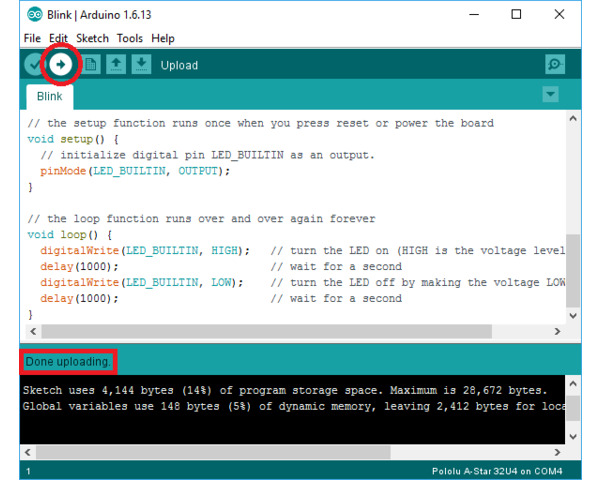Click console horizontal scrollbar left arrow

(x=28, y=452)
